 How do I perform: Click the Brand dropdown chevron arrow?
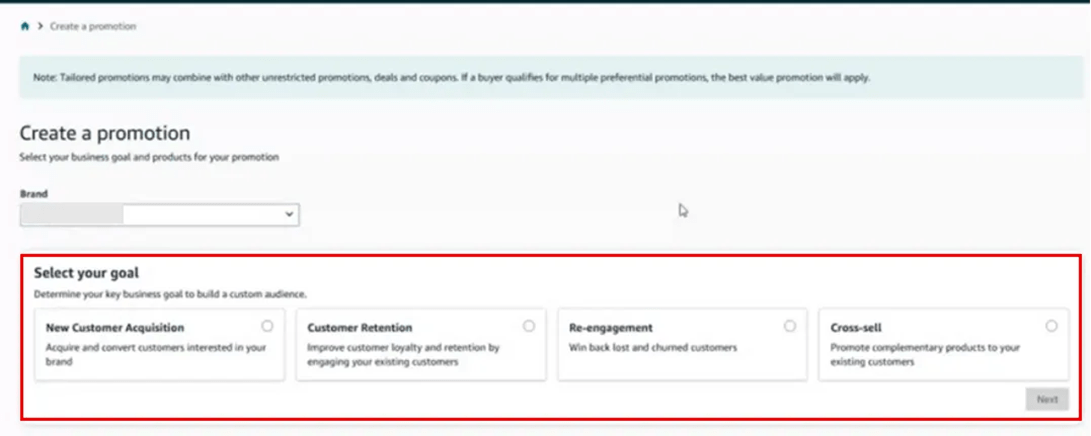(x=289, y=214)
